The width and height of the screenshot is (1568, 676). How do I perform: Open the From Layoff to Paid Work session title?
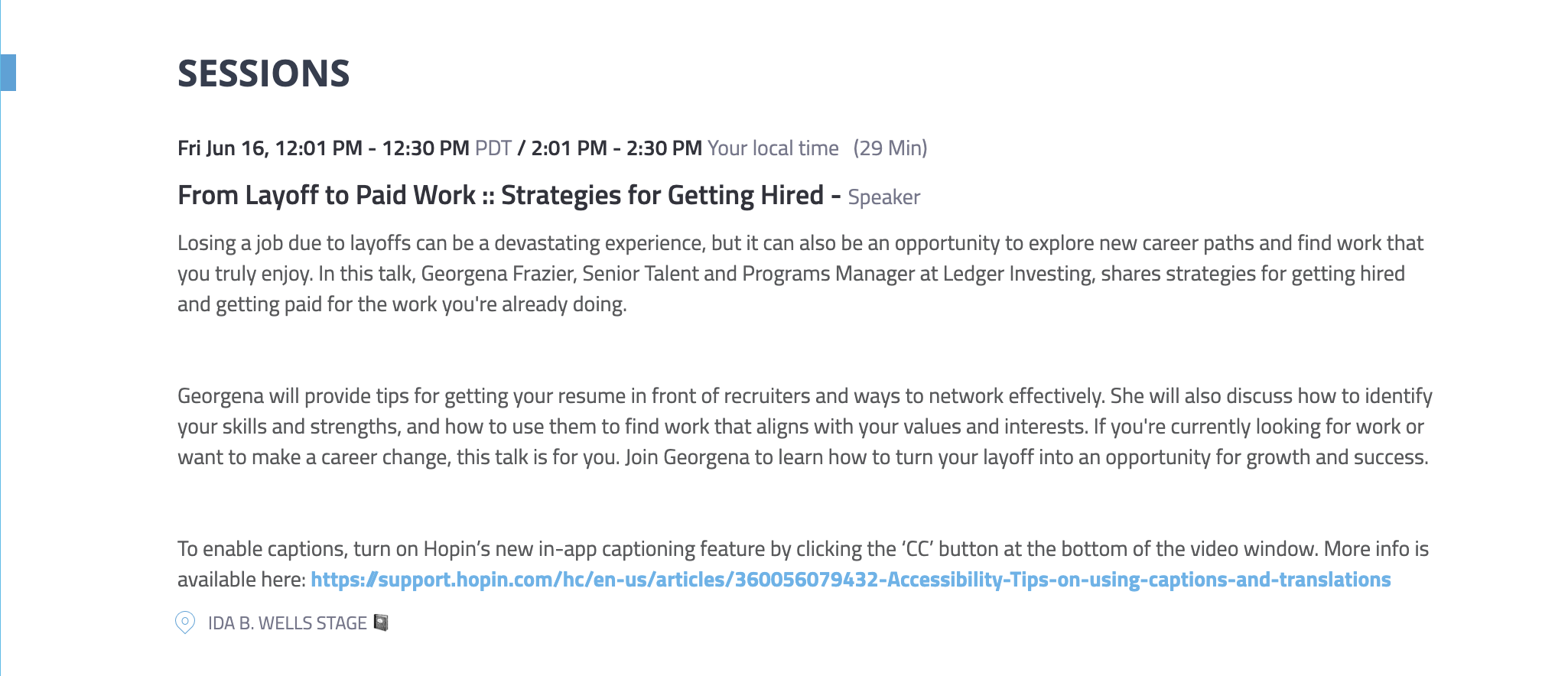tap(500, 196)
